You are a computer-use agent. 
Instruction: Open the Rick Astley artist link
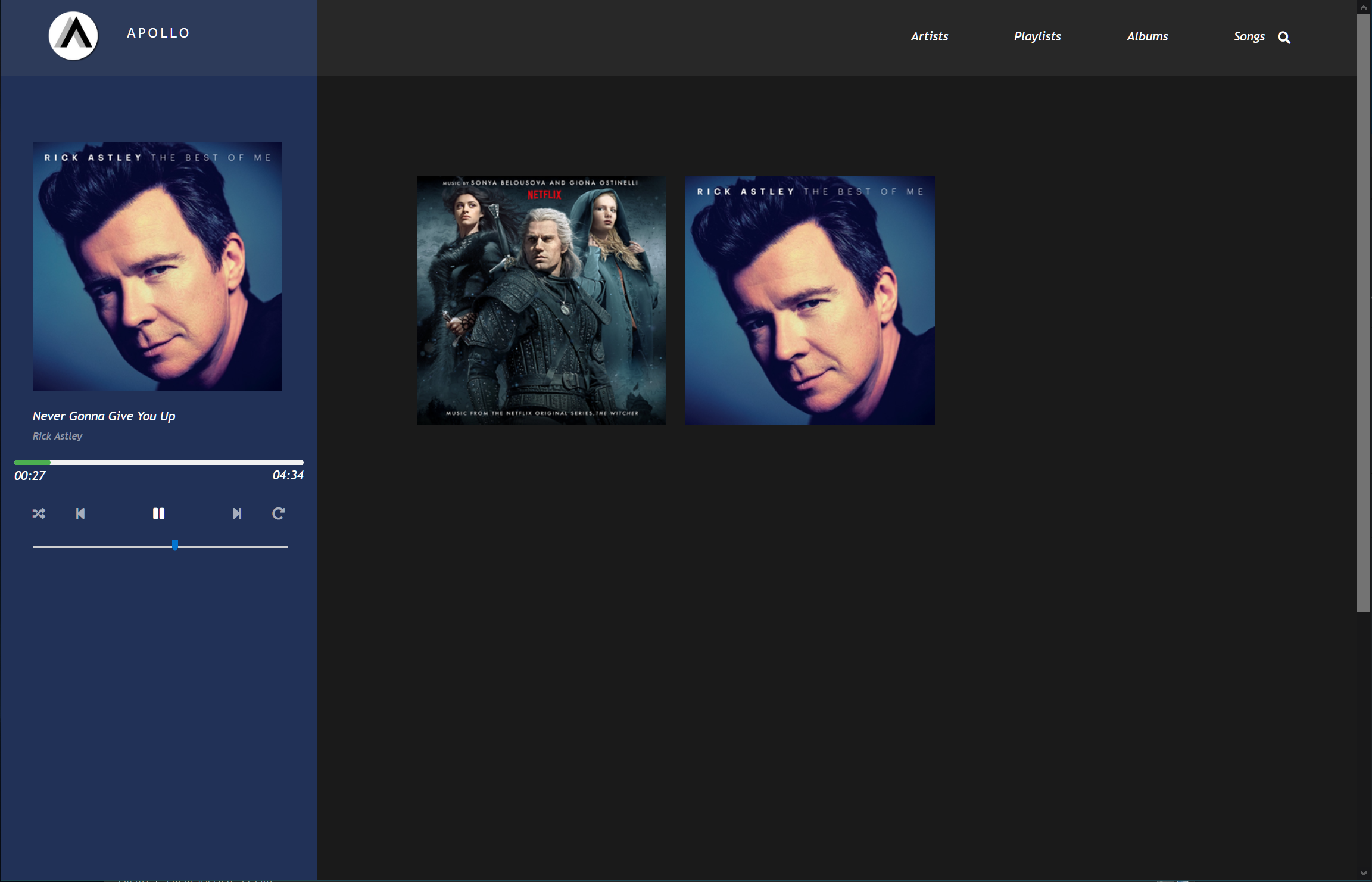pyautogui.click(x=57, y=436)
